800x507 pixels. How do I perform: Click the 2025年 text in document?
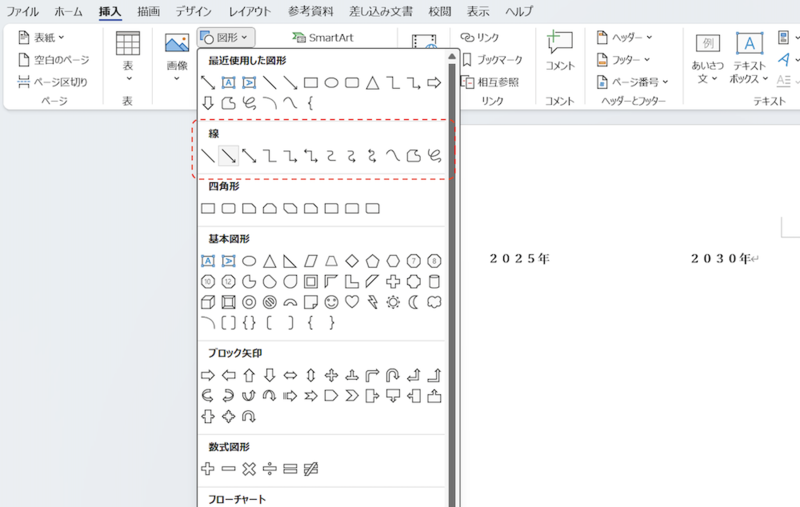519,259
